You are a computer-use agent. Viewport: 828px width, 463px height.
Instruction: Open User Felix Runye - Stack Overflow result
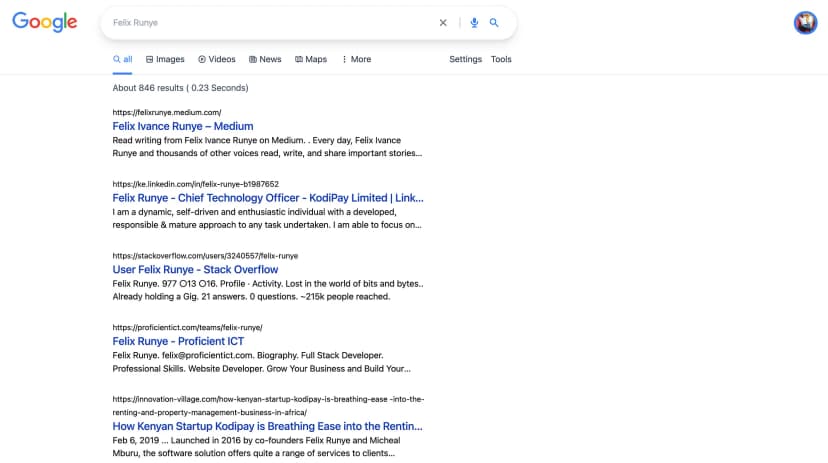click(195, 269)
